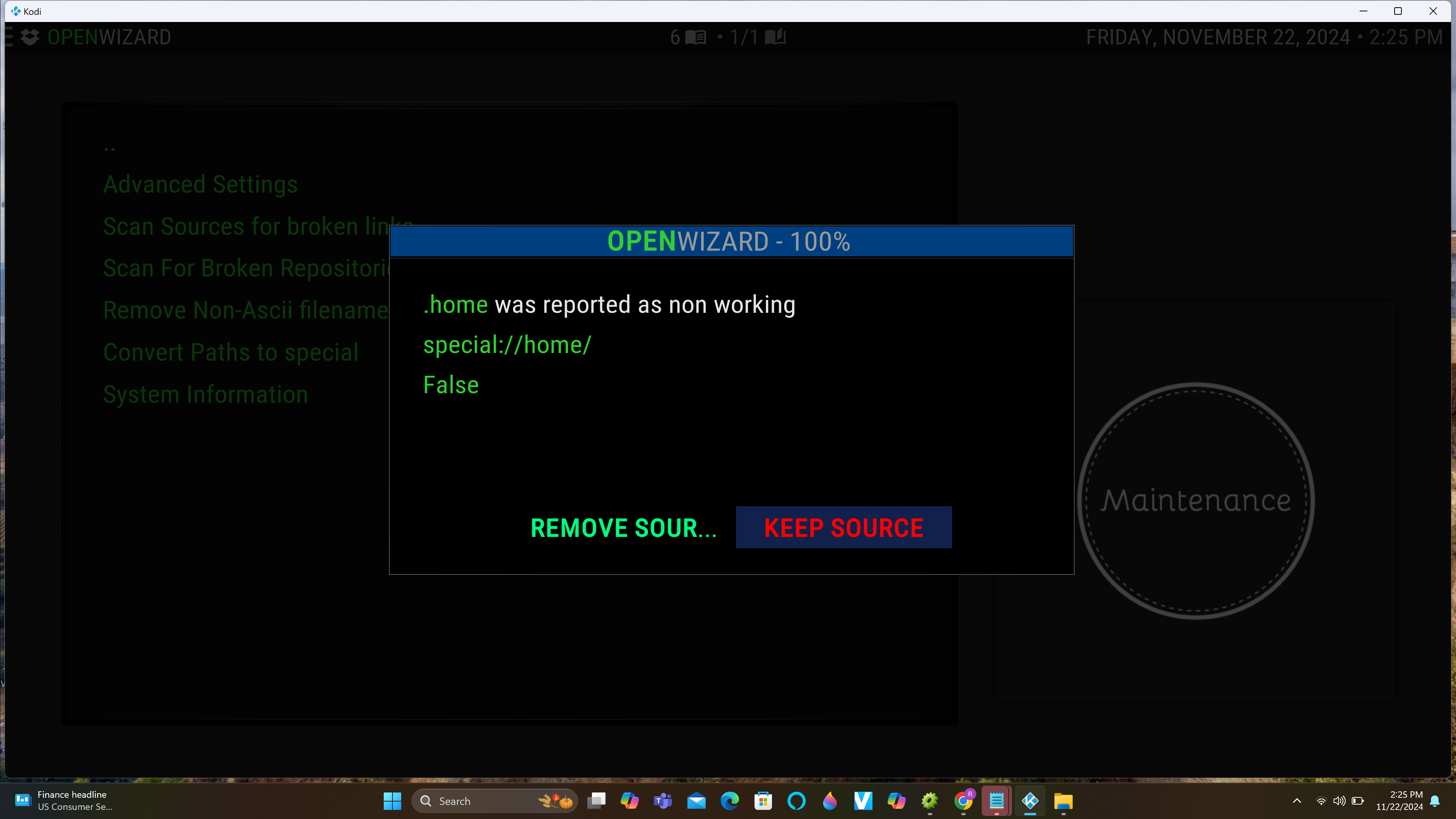Viewport: 1456px width, 819px height.
Task: Launch Microsoft Edge from taskbar
Action: point(730,801)
